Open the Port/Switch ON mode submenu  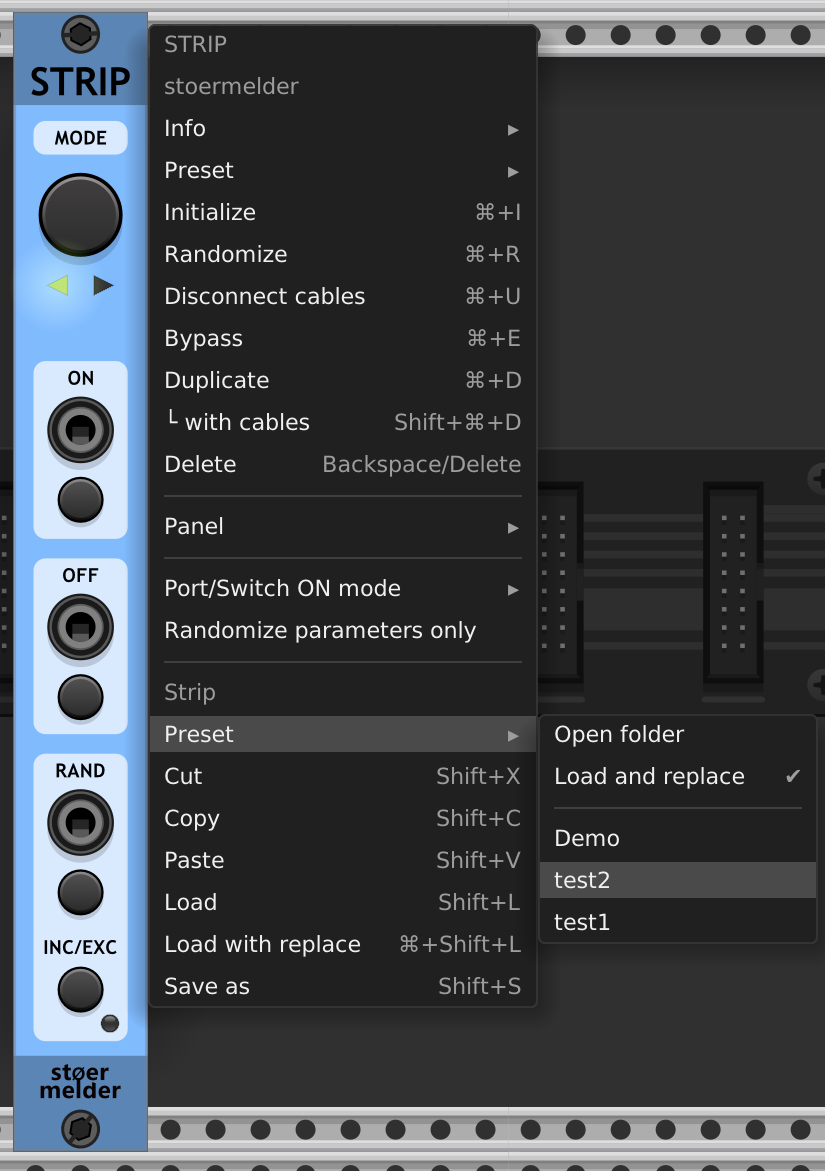[343, 588]
